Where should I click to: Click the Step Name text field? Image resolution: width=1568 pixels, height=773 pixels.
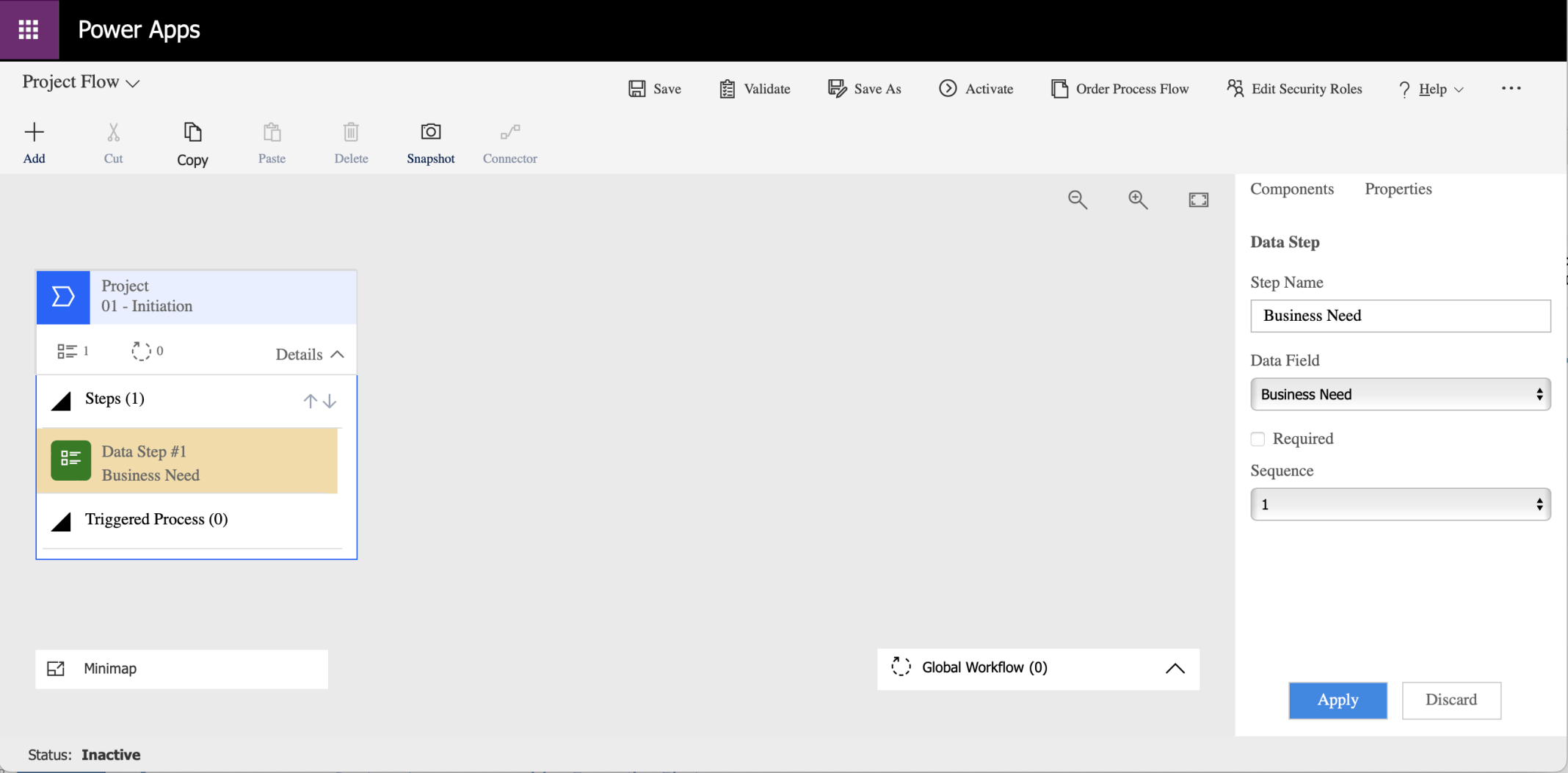[x=1400, y=316]
